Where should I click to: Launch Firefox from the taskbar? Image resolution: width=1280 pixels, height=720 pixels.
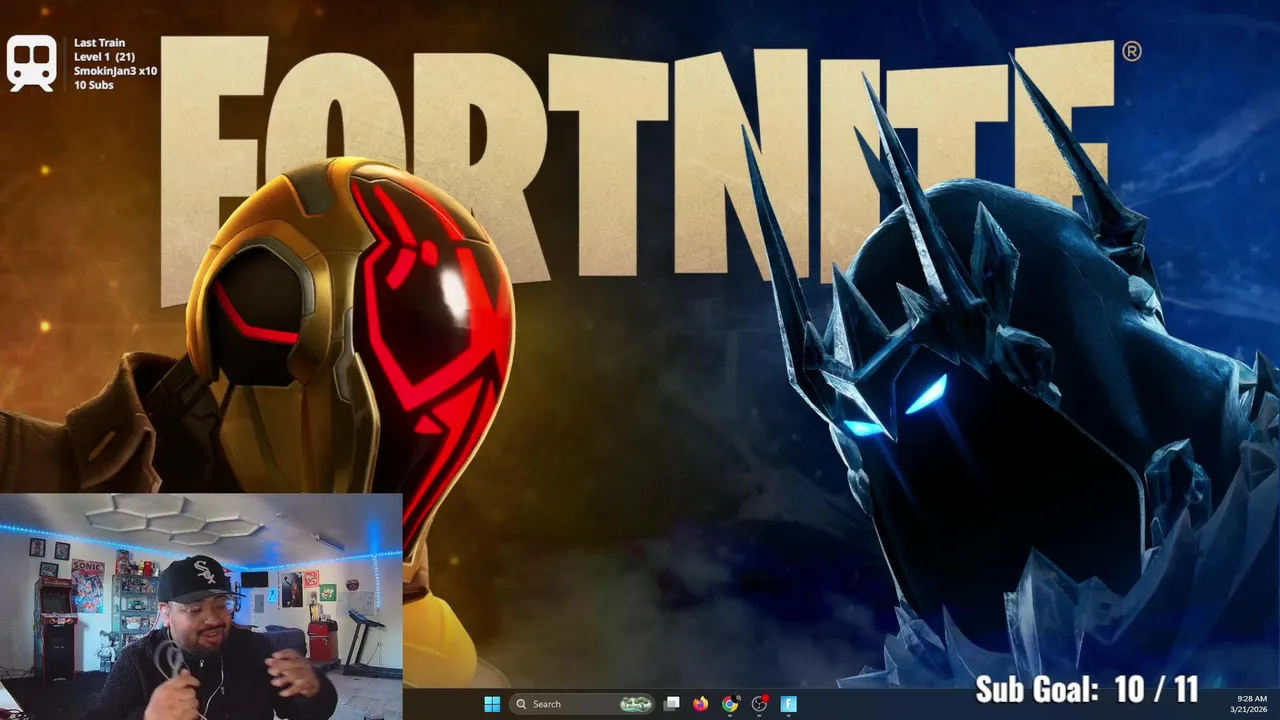tap(700, 704)
